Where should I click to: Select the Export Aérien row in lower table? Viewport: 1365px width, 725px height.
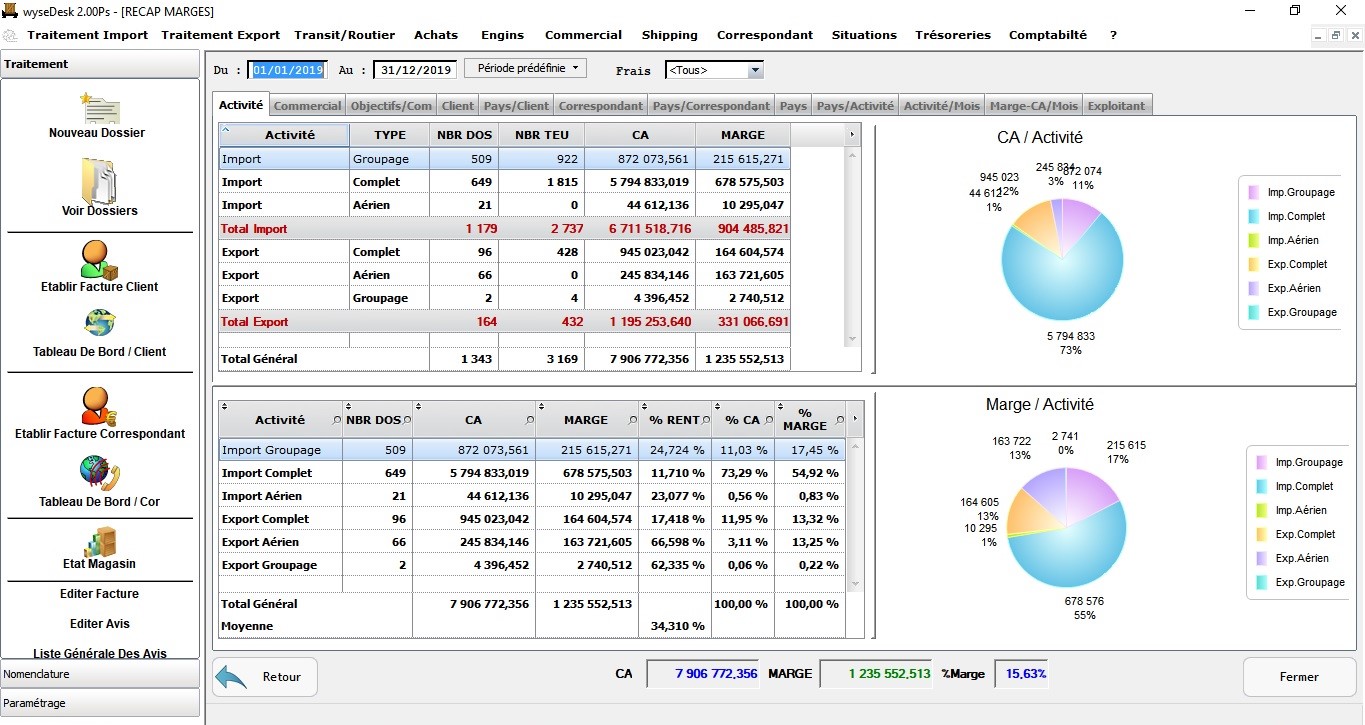point(262,542)
